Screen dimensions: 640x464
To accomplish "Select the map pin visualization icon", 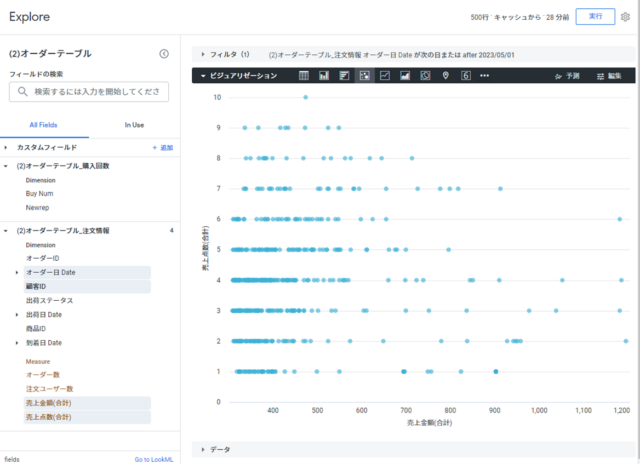I will coord(446,76).
